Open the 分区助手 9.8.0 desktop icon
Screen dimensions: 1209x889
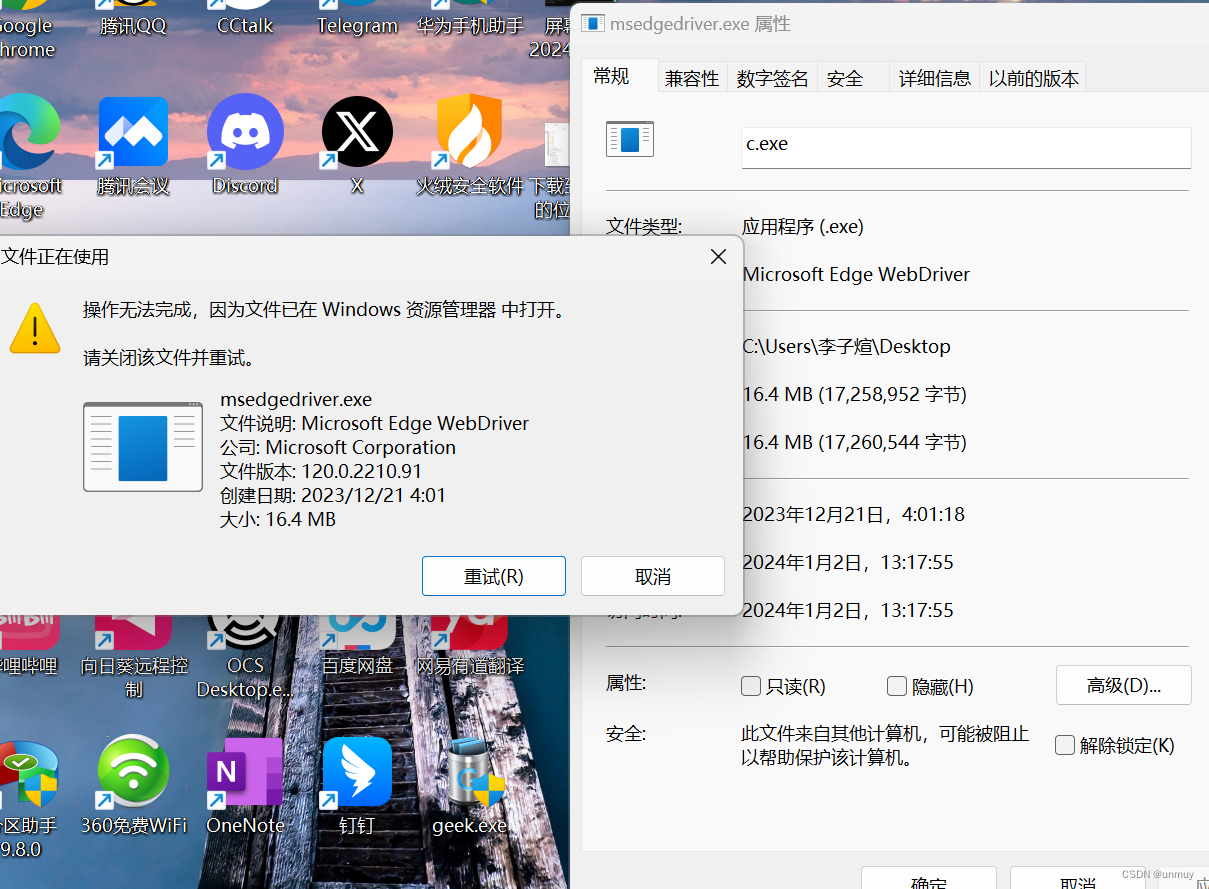[x=28, y=800]
